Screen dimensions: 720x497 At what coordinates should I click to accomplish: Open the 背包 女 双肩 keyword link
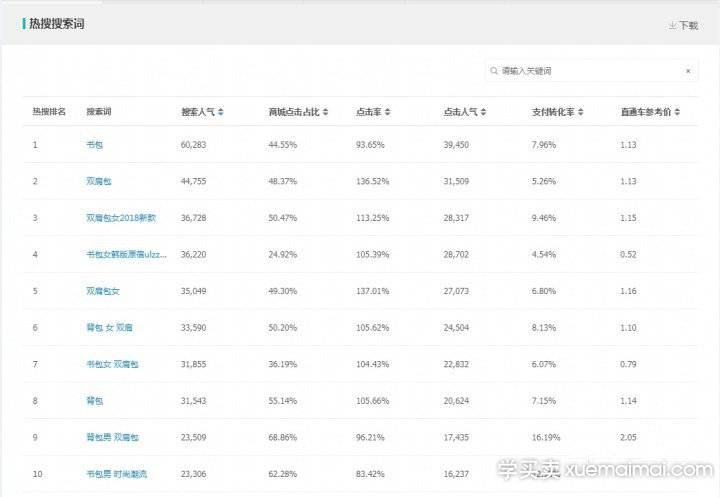click(x=109, y=328)
